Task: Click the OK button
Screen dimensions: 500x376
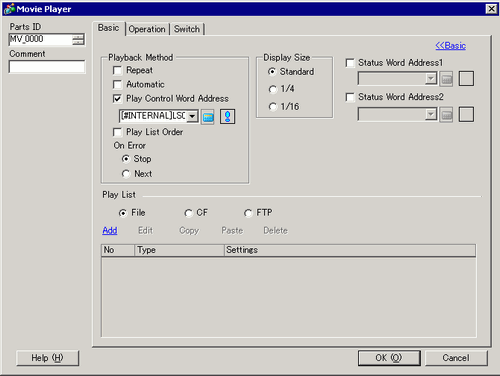Action: 389,358
